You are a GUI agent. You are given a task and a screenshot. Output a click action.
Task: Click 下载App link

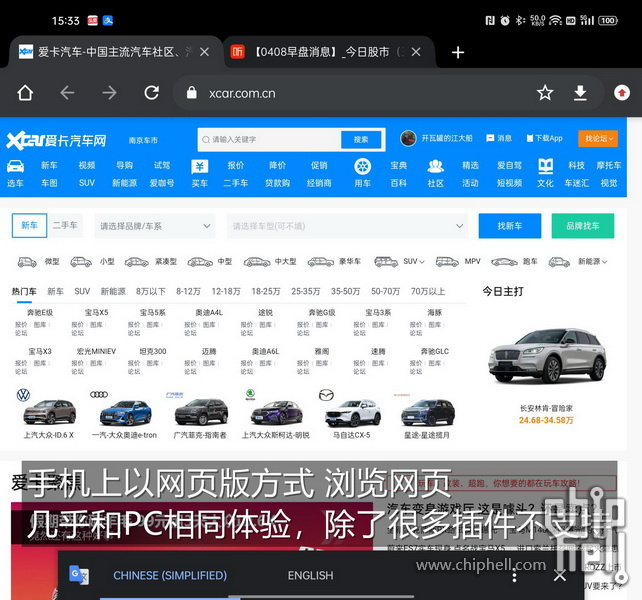[545, 138]
